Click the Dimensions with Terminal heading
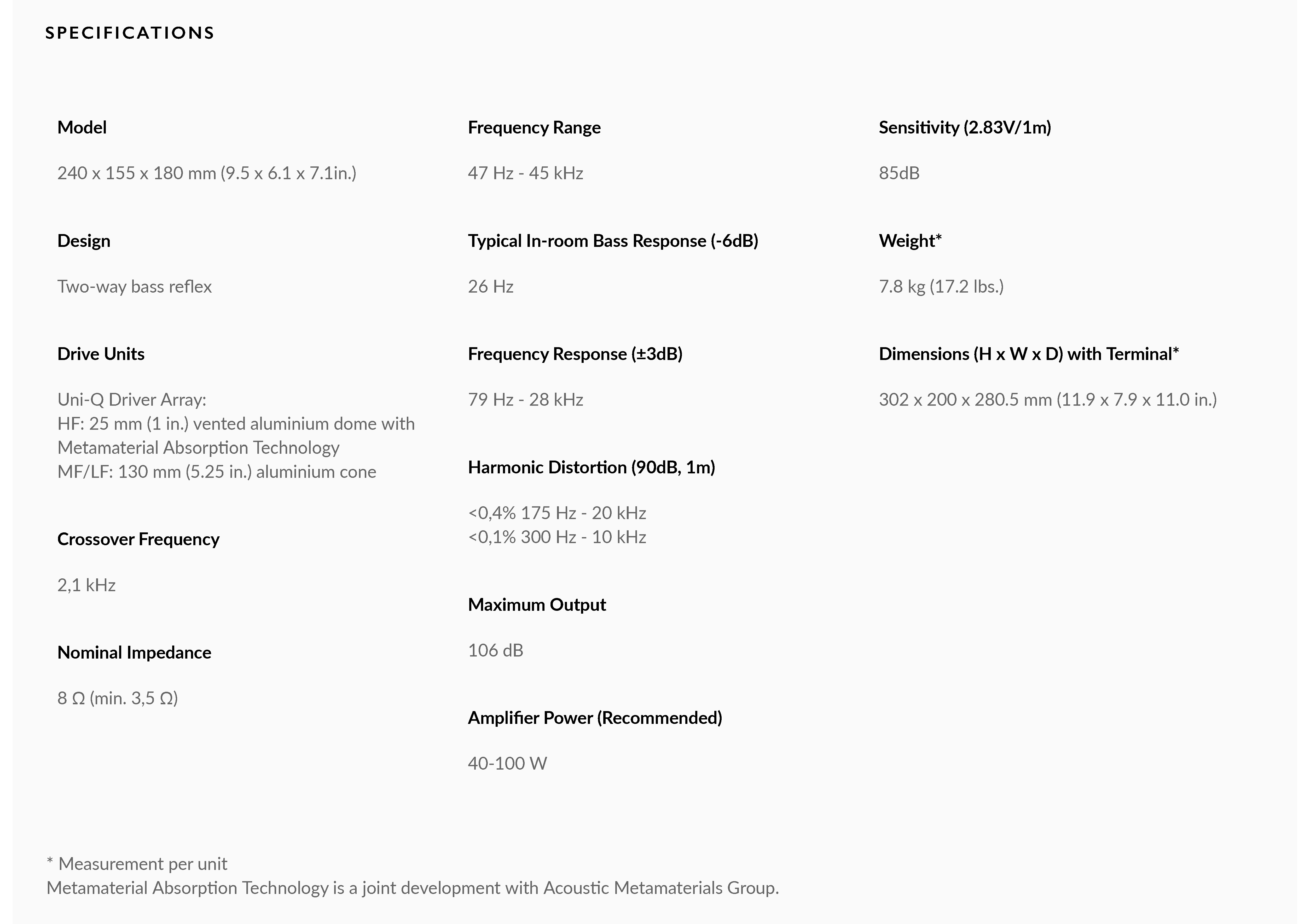 (x=1028, y=354)
